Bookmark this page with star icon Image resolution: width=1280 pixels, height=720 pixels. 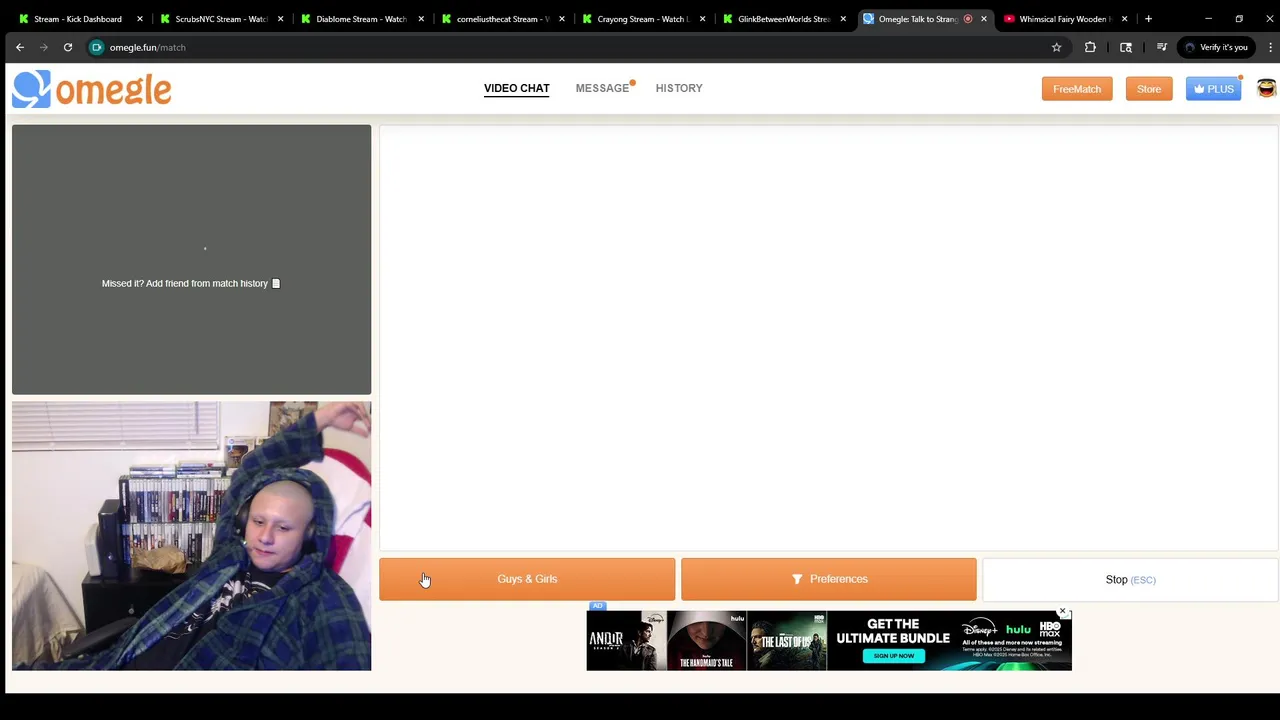[x=1056, y=47]
